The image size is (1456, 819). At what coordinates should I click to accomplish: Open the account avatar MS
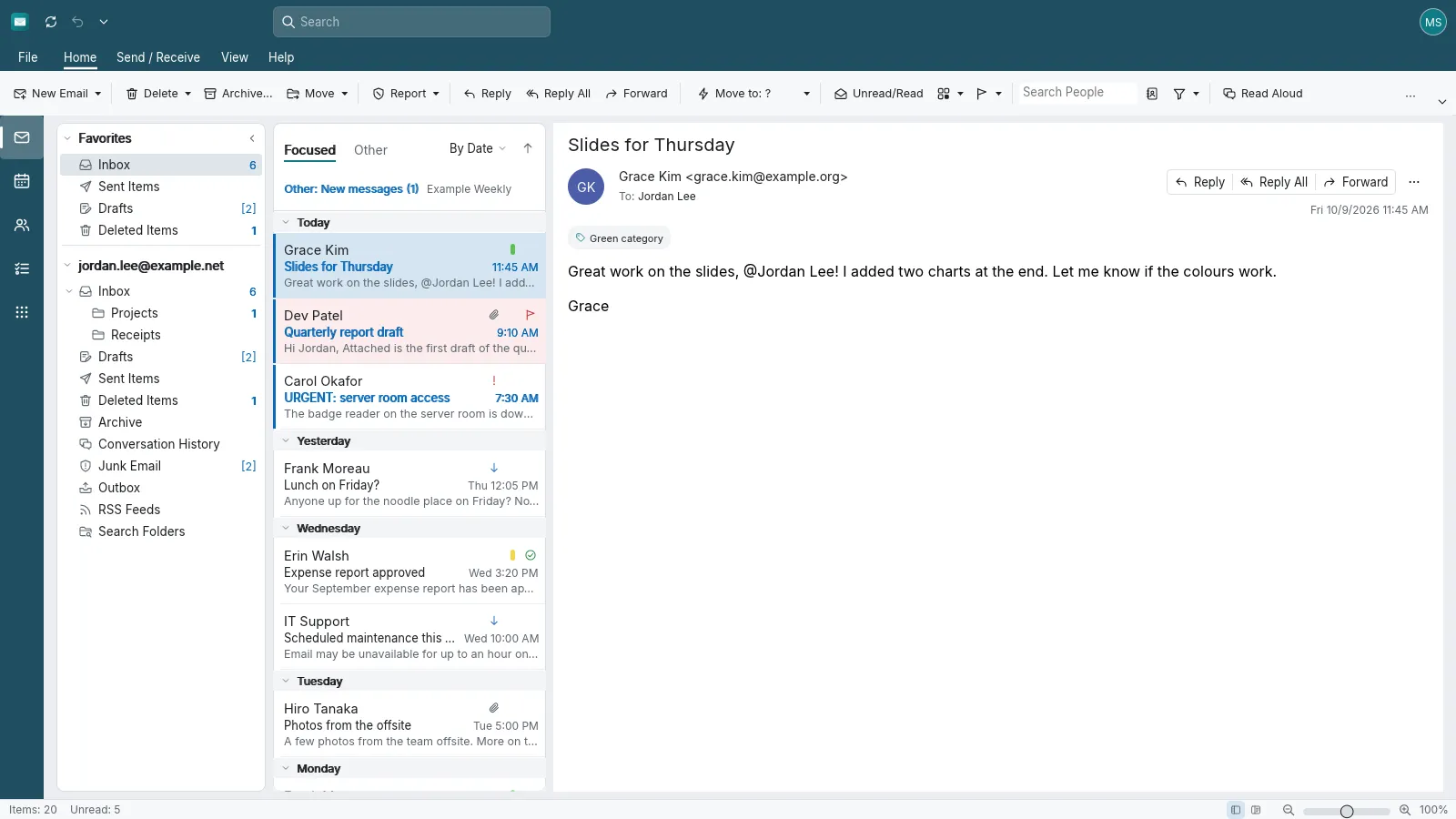point(1433,22)
